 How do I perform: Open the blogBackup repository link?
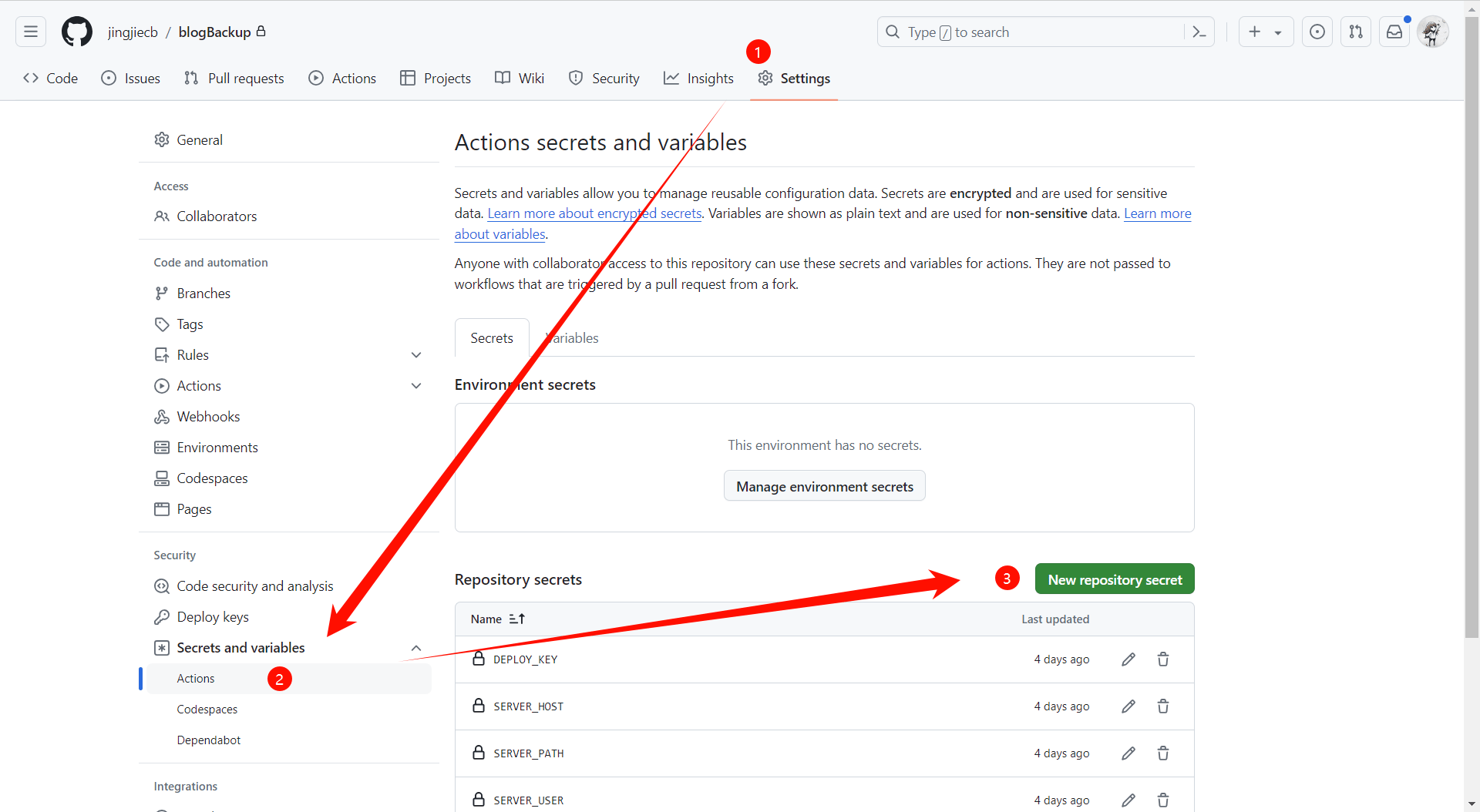214,32
